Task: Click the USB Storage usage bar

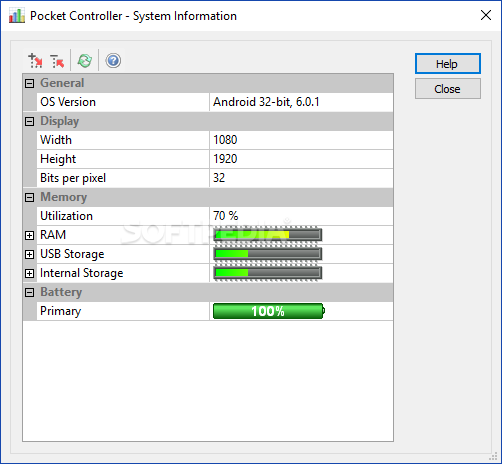Action: click(x=268, y=254)
